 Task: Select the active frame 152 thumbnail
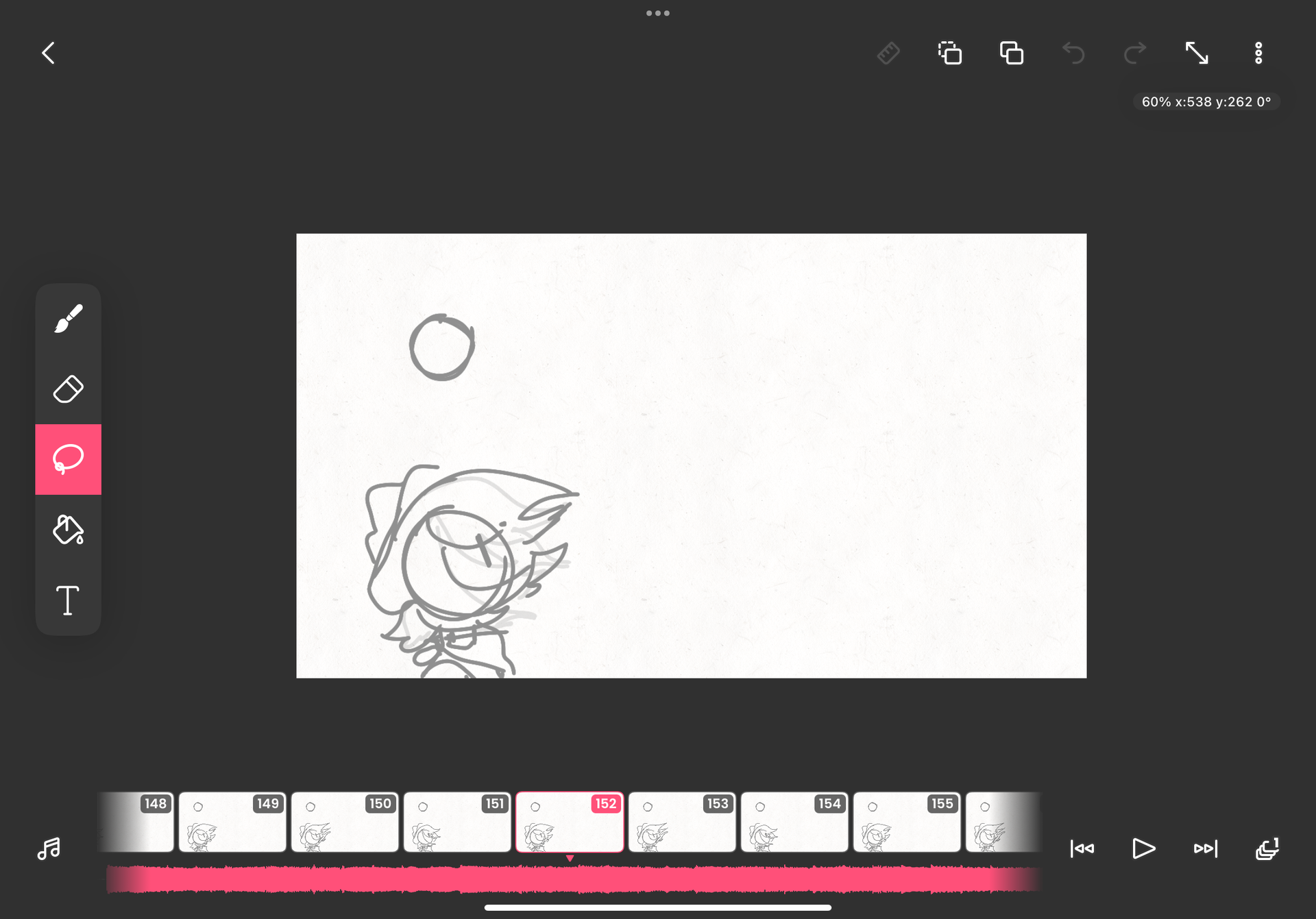570,822
